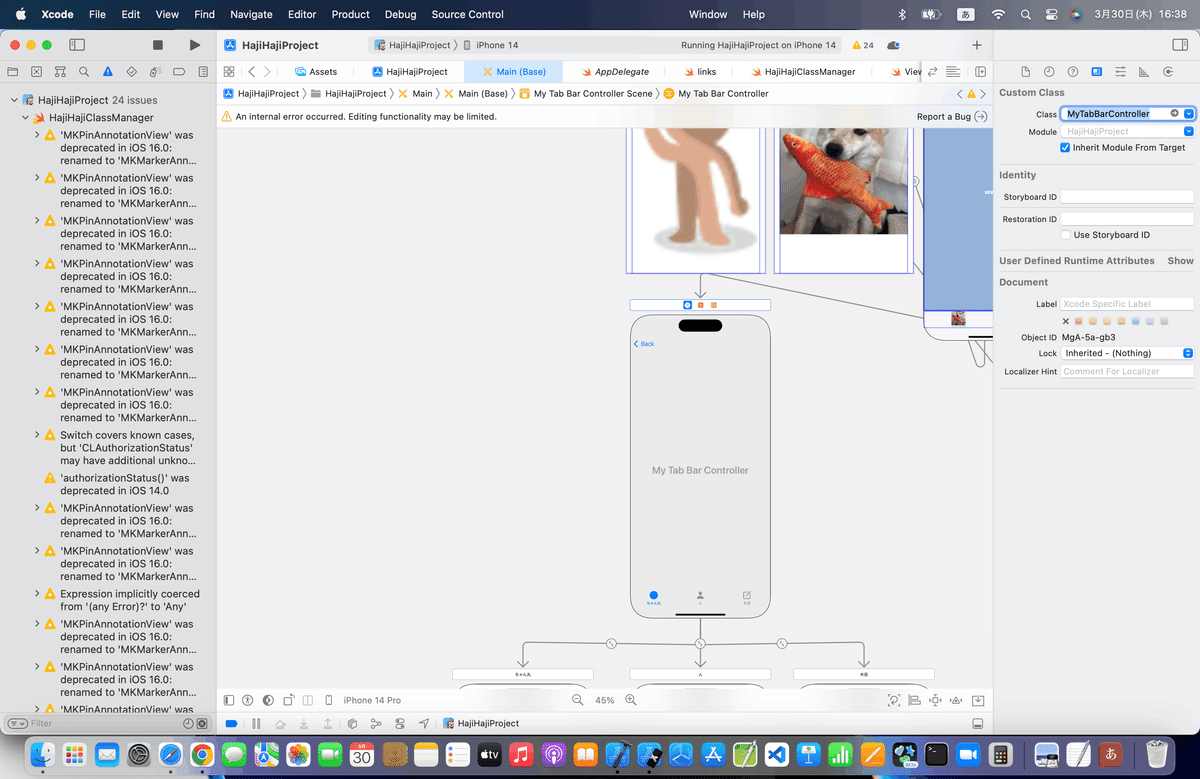Go back in editor history
This screenshot has width=1200, height=779.
click(x=251, y=72)
